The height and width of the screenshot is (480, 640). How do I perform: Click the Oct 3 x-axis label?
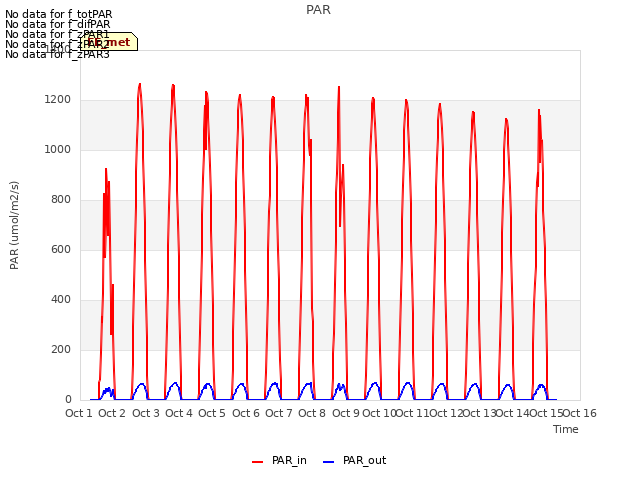[x=146, y=413]
